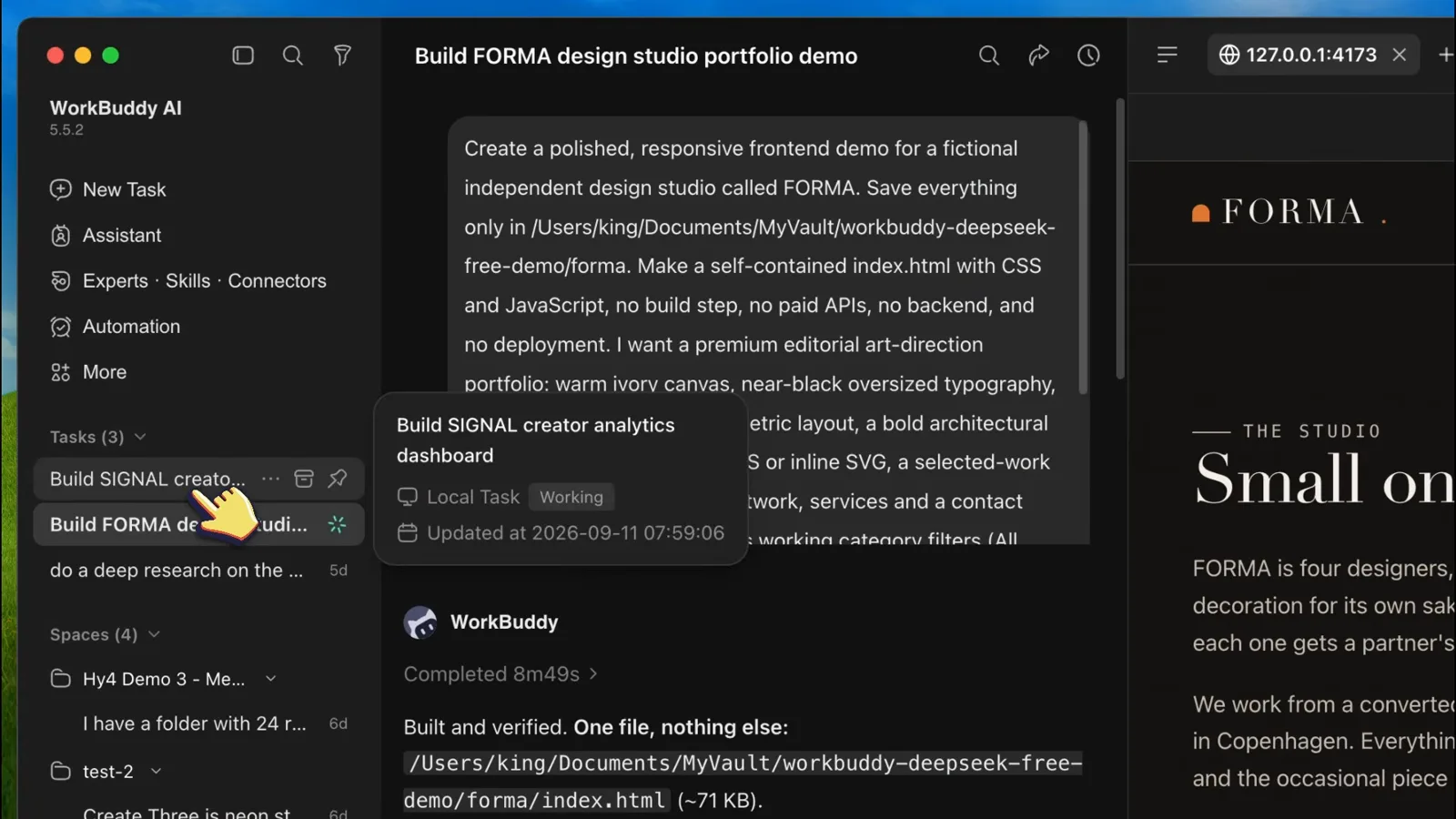1456x819 pixels.
Task: Close the 127.0.0.1:4173 tab
Action: click(x=1400, y=55)
